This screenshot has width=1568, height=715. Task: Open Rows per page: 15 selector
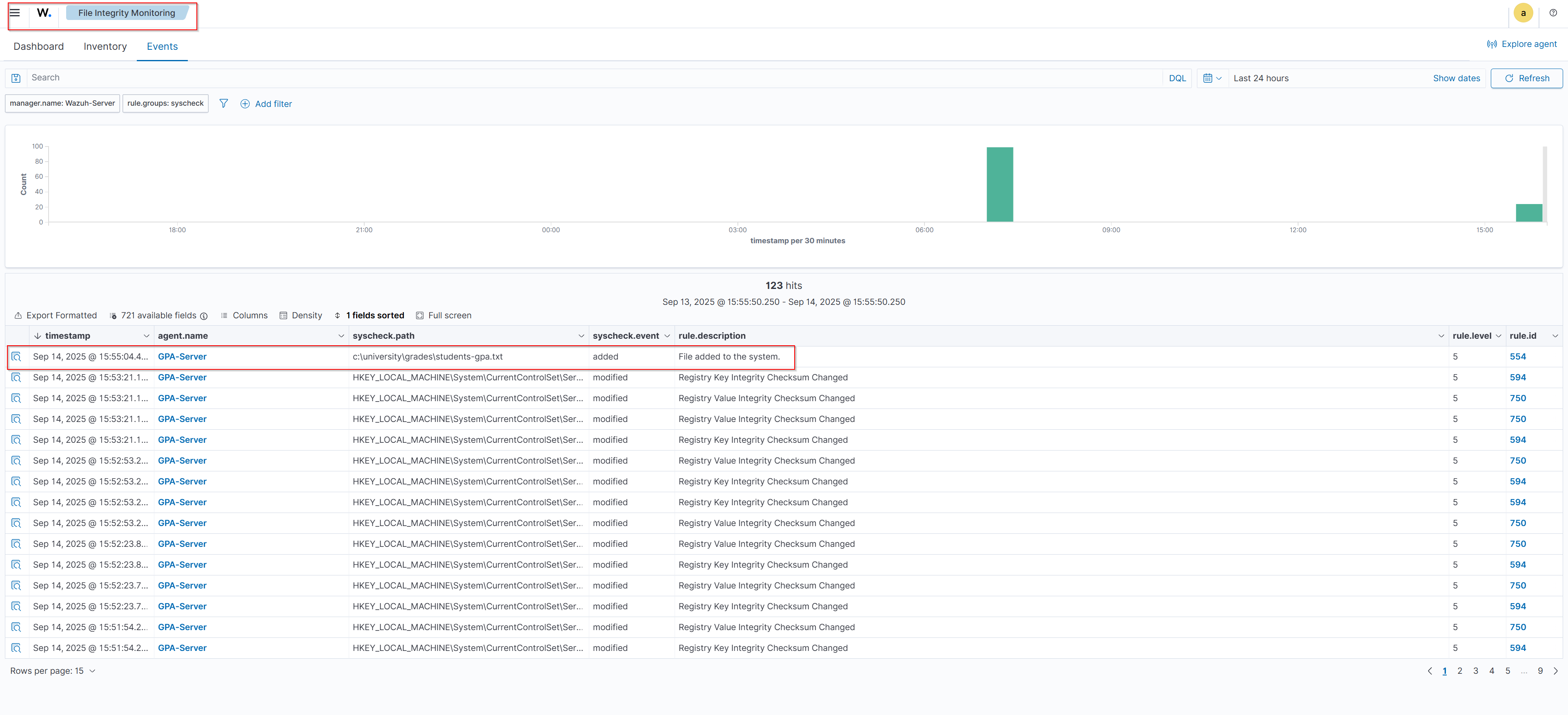[53, 671]
